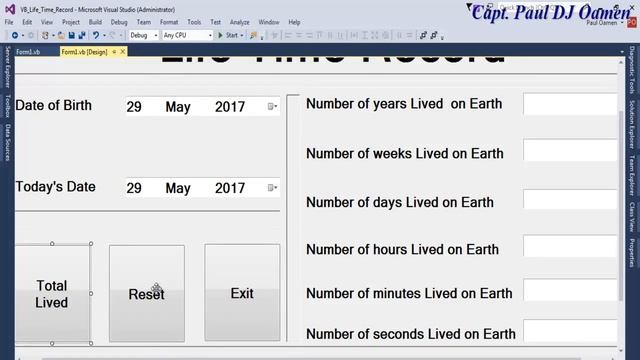The height and width of the screenshot is (360, 640).
Task: Click the seconds Lived text box
Action: (x=570, y=331)
